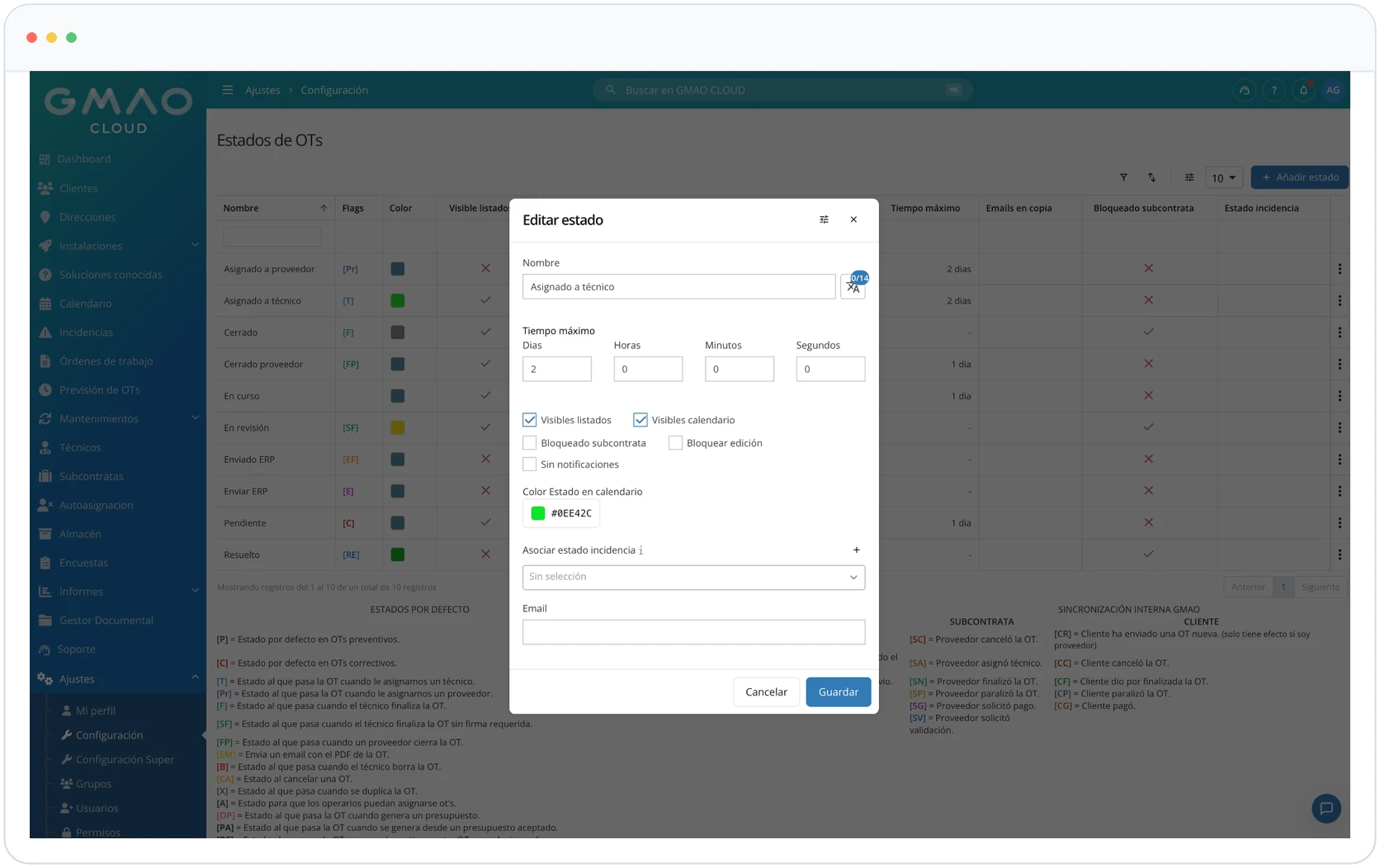Open row options for Asignado a proveedor

1340,269
